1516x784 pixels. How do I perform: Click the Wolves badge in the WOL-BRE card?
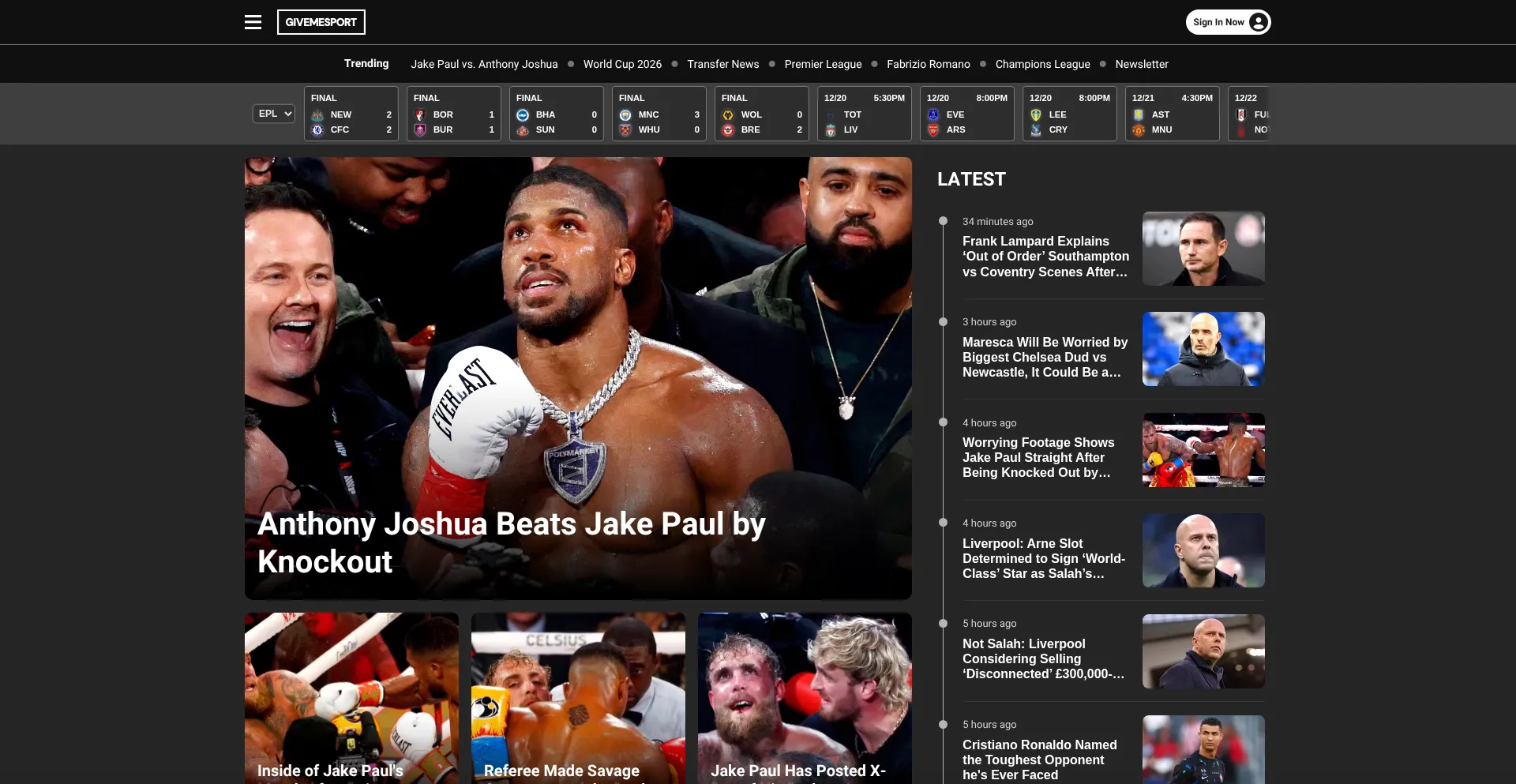(728, 114)
